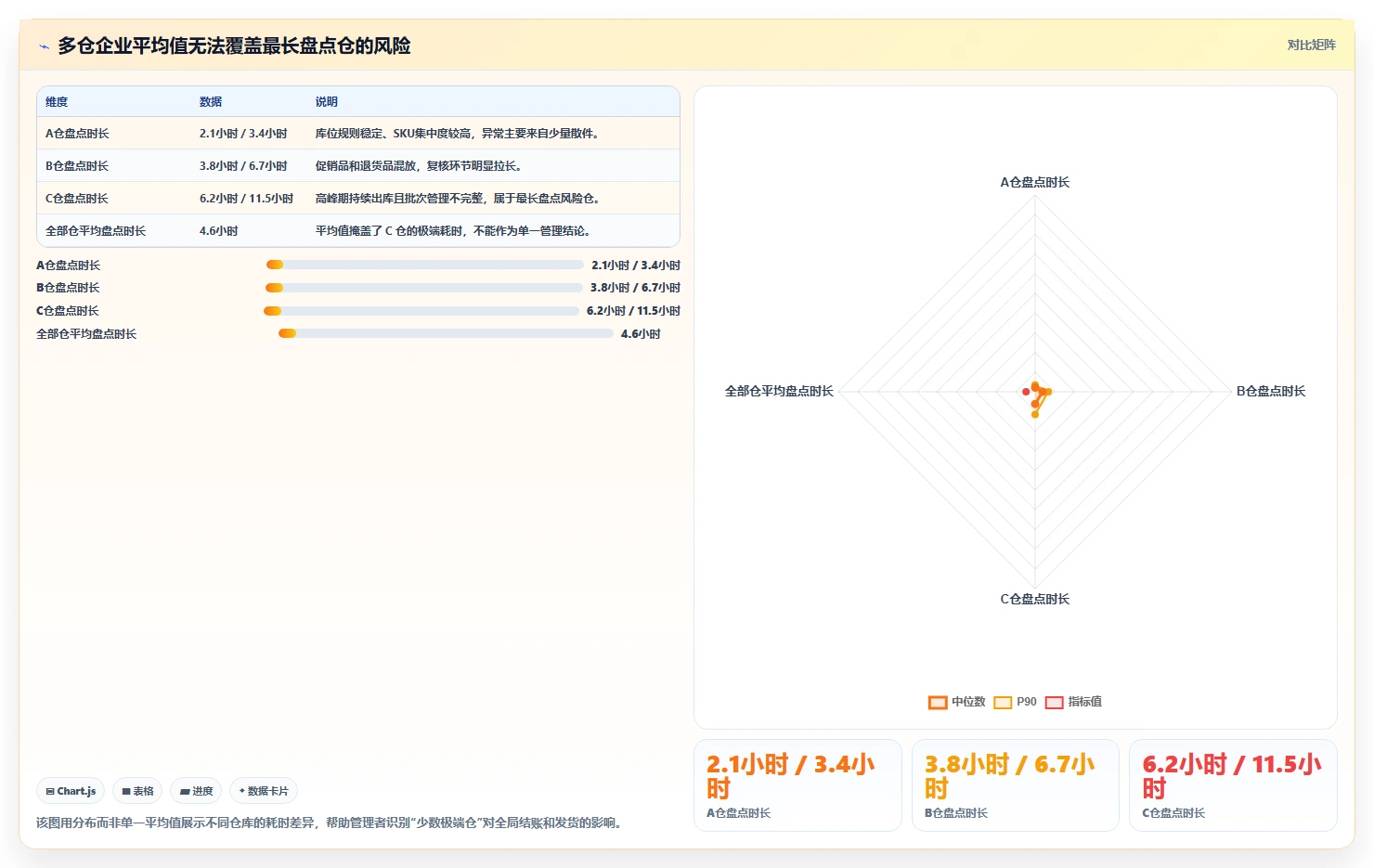Click table cell 4.6小时

click(218, 231)
